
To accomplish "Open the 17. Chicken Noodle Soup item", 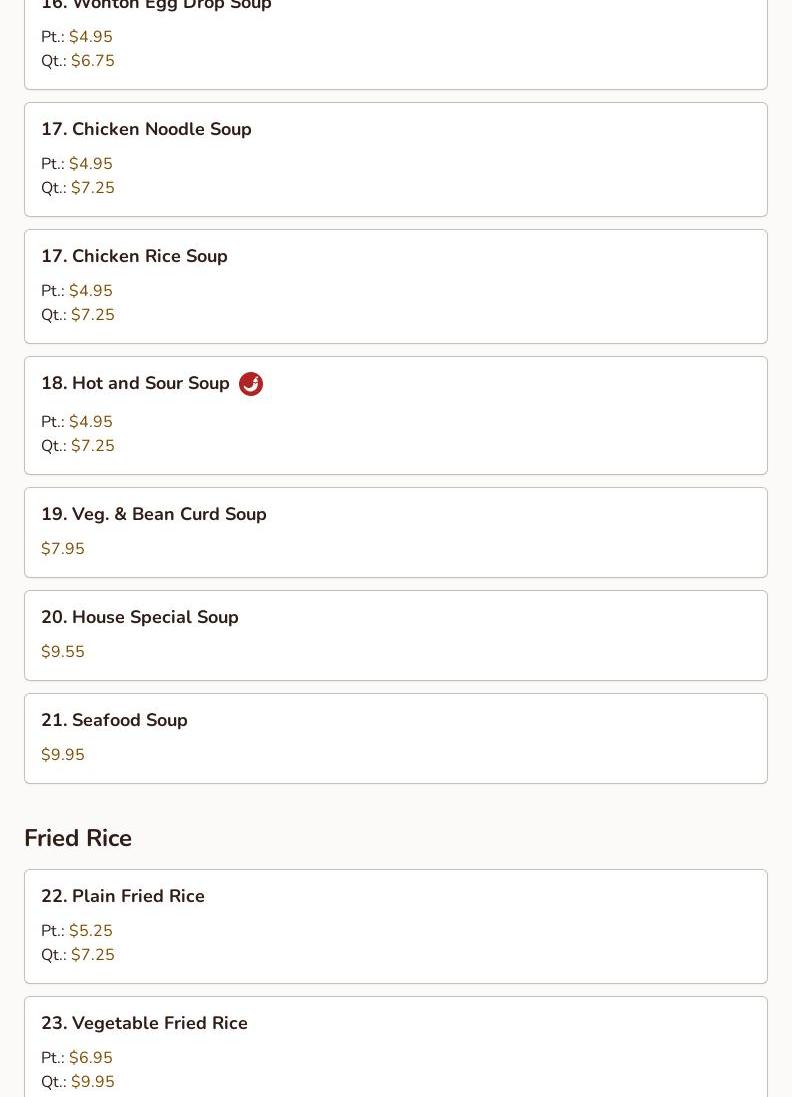I will click(396, 160).
